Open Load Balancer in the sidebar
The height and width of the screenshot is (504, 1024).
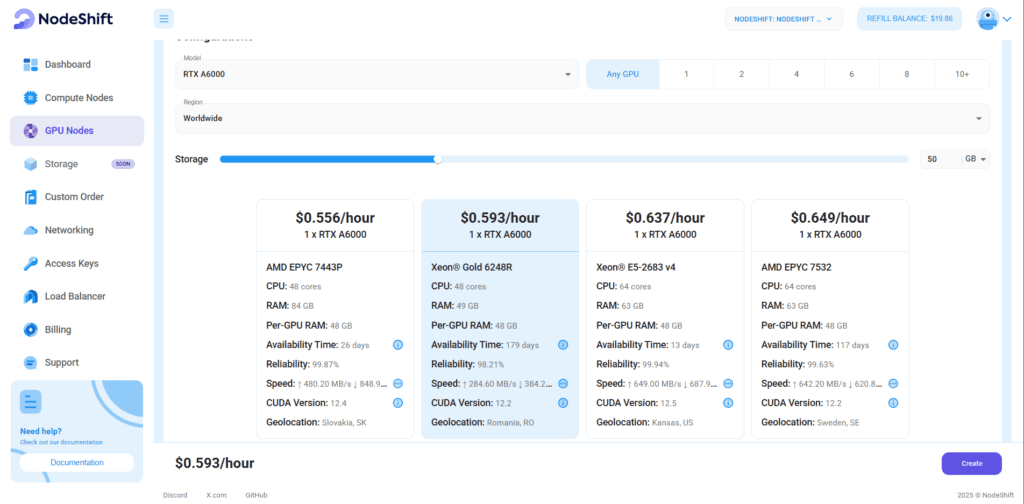tap(76, 296)
